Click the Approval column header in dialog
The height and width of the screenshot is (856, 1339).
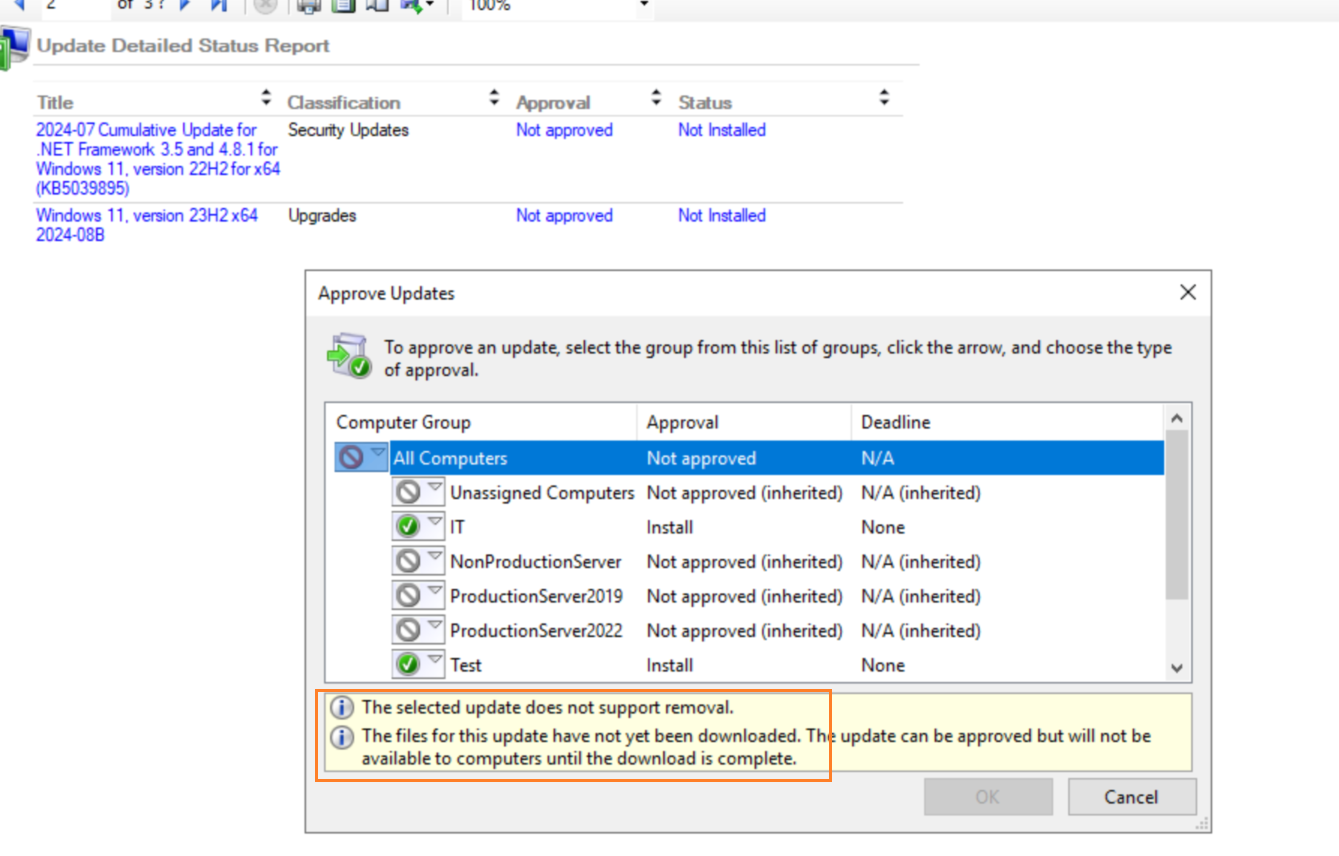(x=743, y=422)
